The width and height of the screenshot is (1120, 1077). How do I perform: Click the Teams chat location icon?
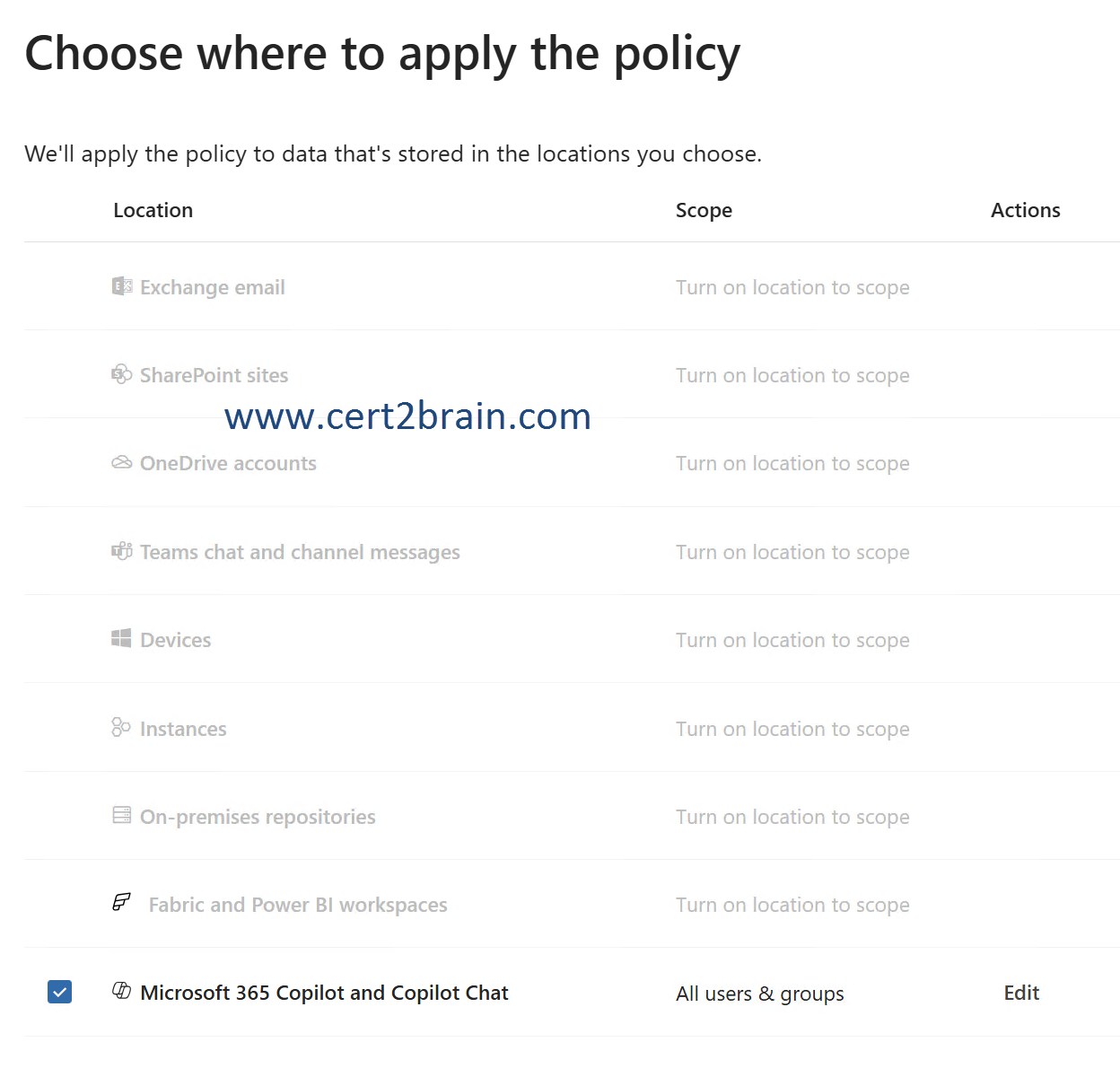coord(122,551)
